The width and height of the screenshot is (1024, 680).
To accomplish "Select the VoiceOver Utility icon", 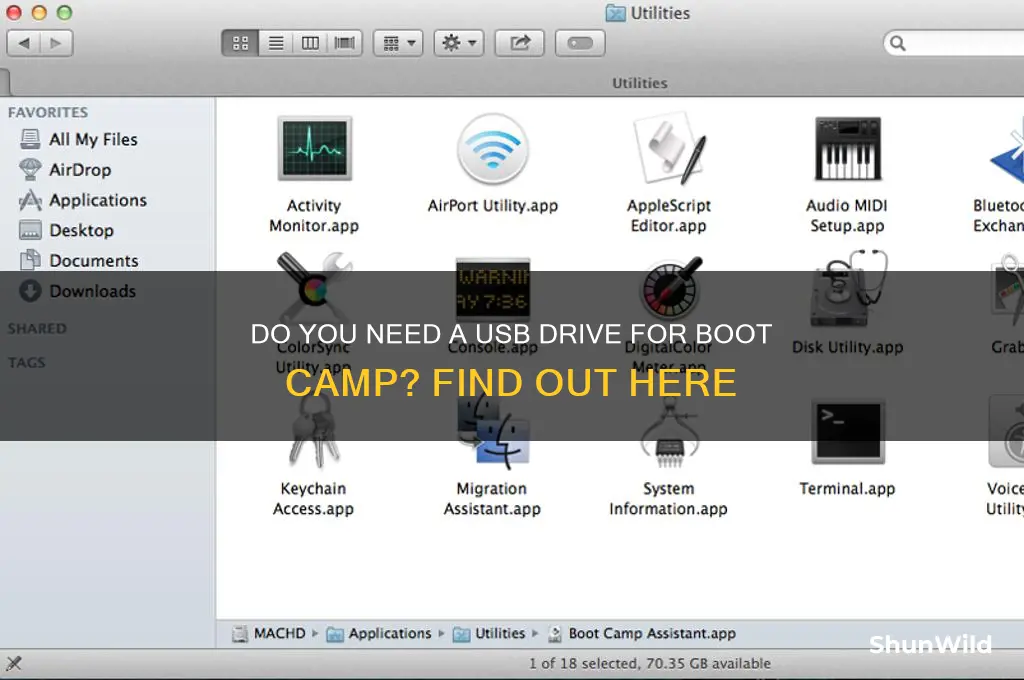I will click(1006, 431).
